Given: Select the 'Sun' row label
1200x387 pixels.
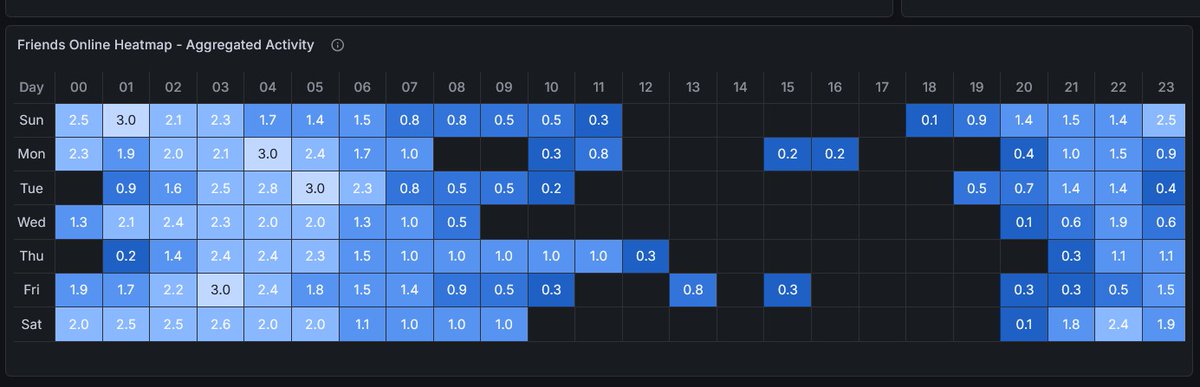Looking at the screenshot, I should click(x=32, y=120).
